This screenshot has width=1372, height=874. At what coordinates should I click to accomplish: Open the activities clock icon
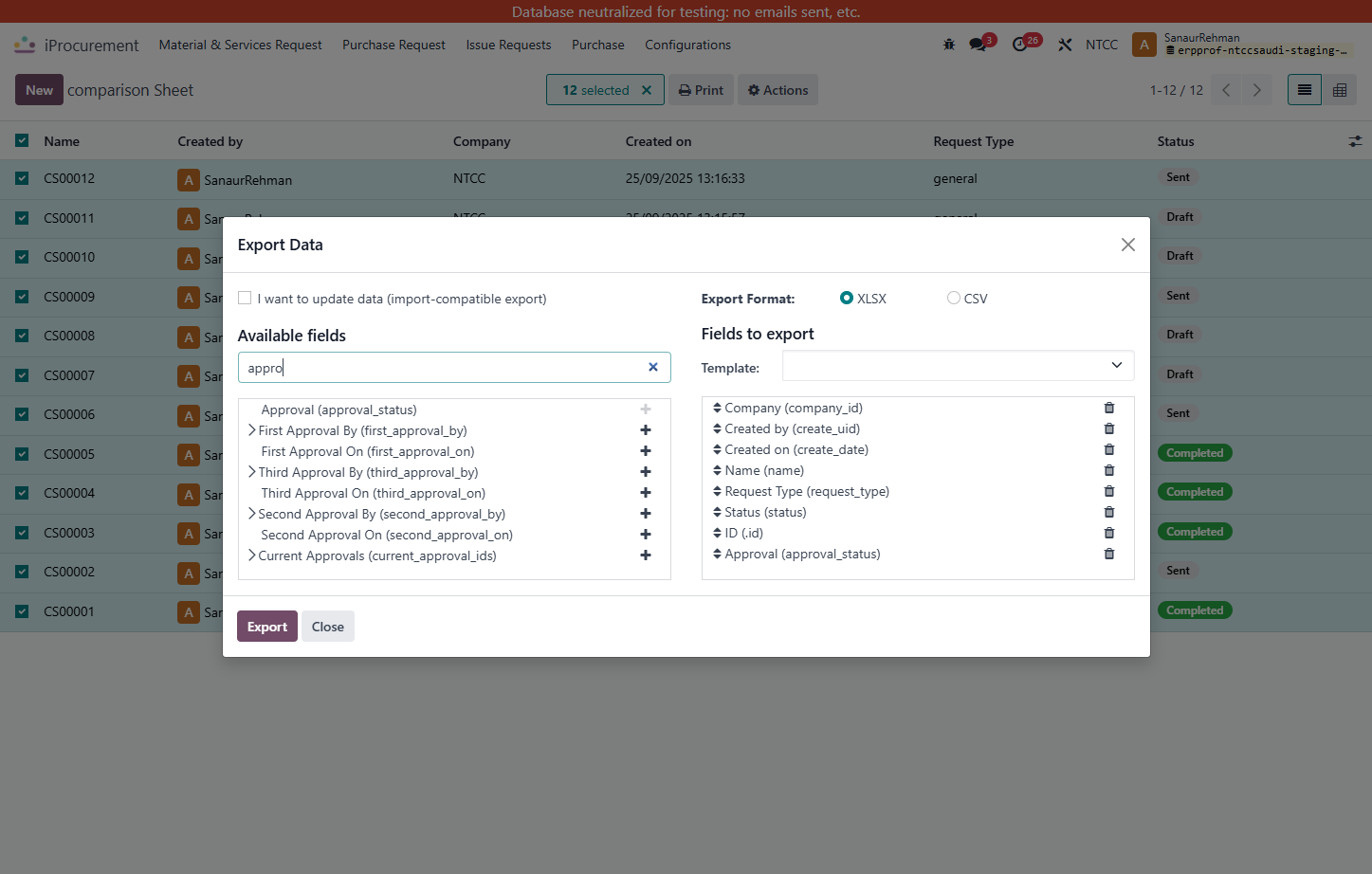pos(1020,45)
